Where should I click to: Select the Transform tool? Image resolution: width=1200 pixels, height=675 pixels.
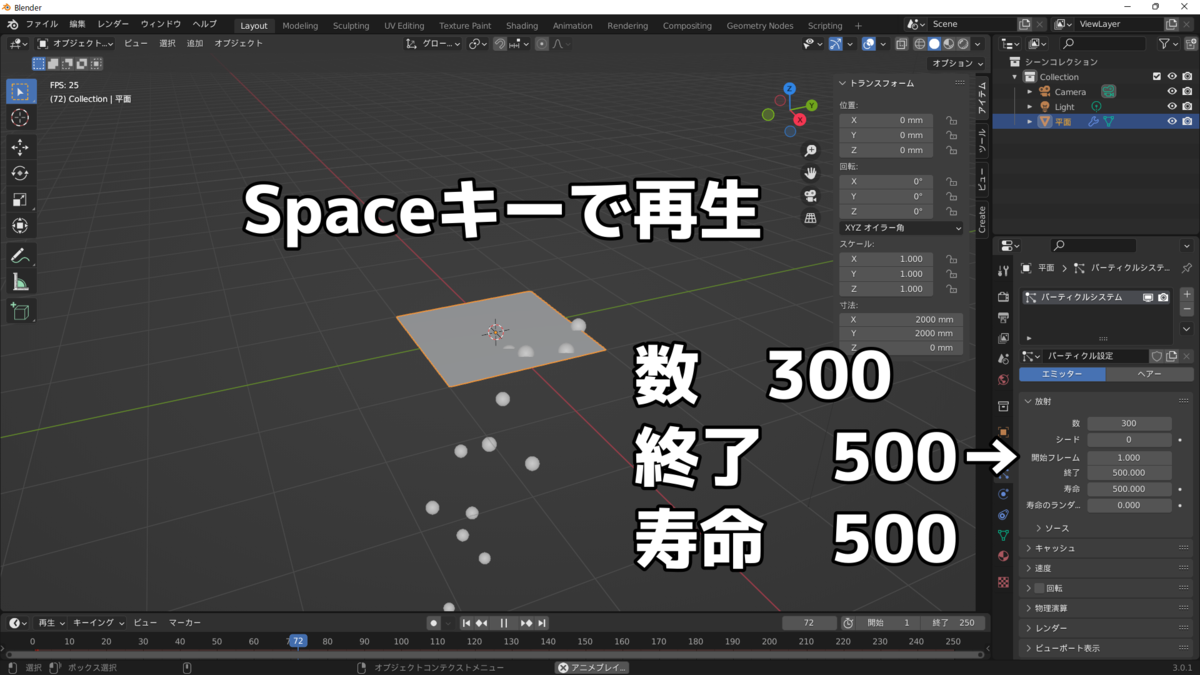click(20, 225)
